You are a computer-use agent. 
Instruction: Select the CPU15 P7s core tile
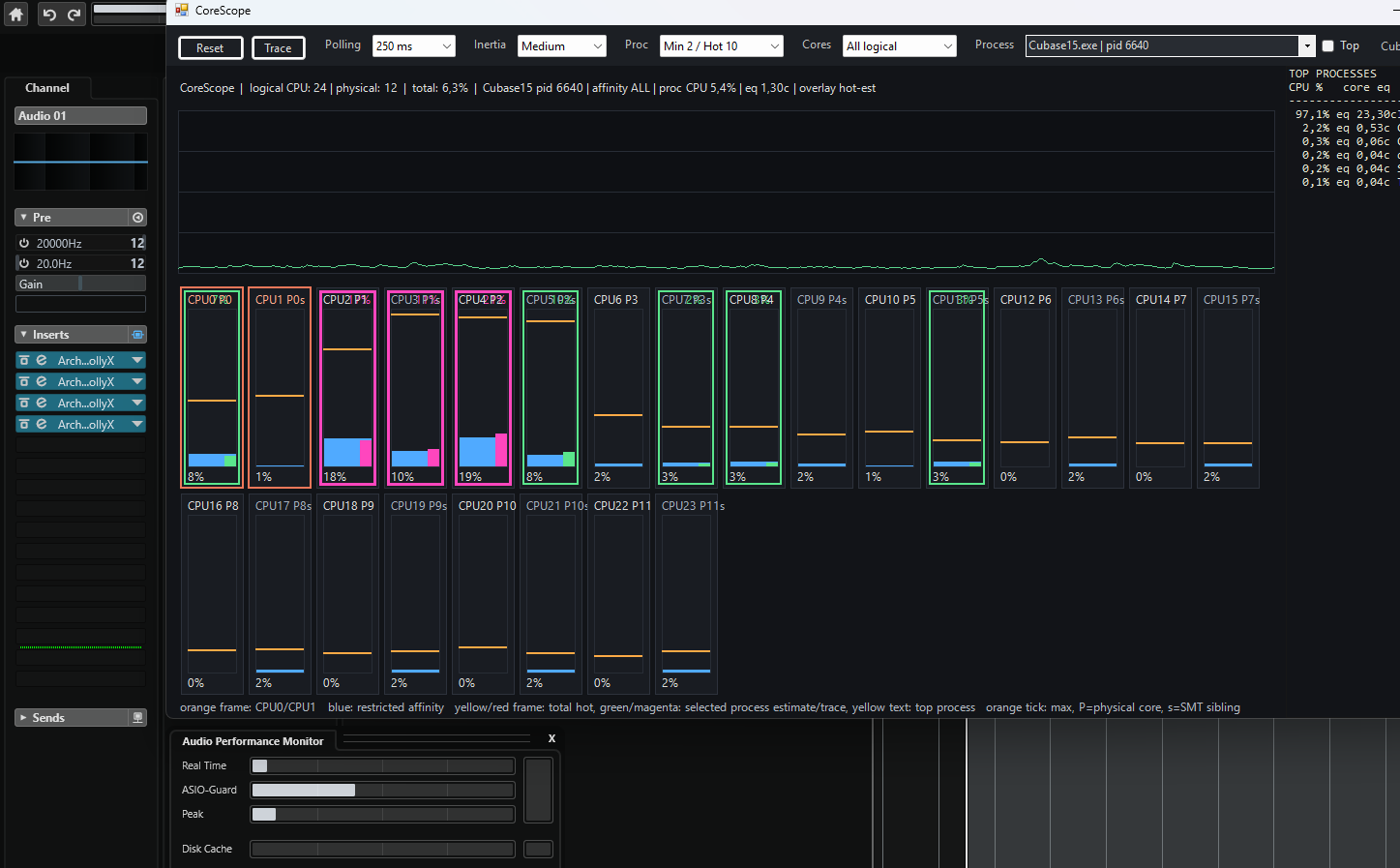[x=1228, y=387]
